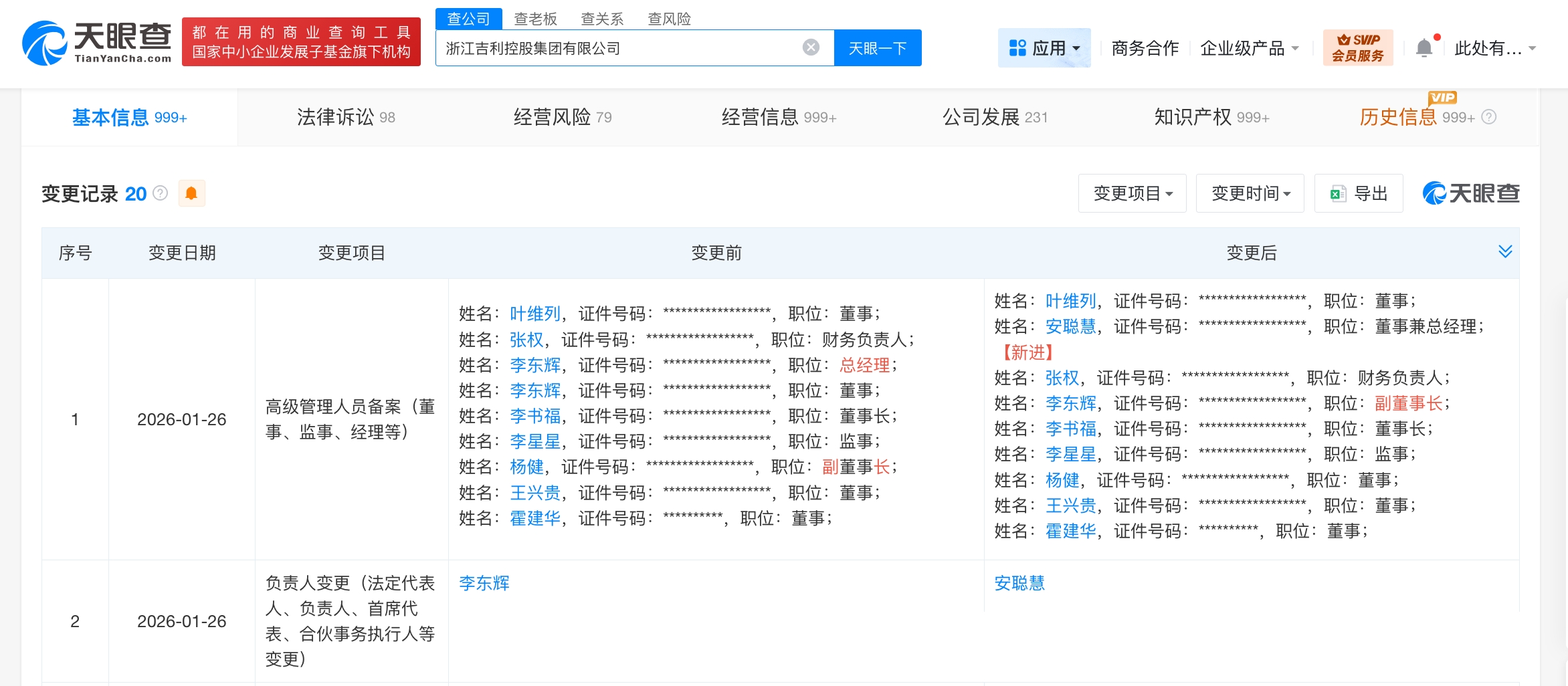Switch to 经营风险 tab
Screen dimensions: 1568x686
point(562,118)
